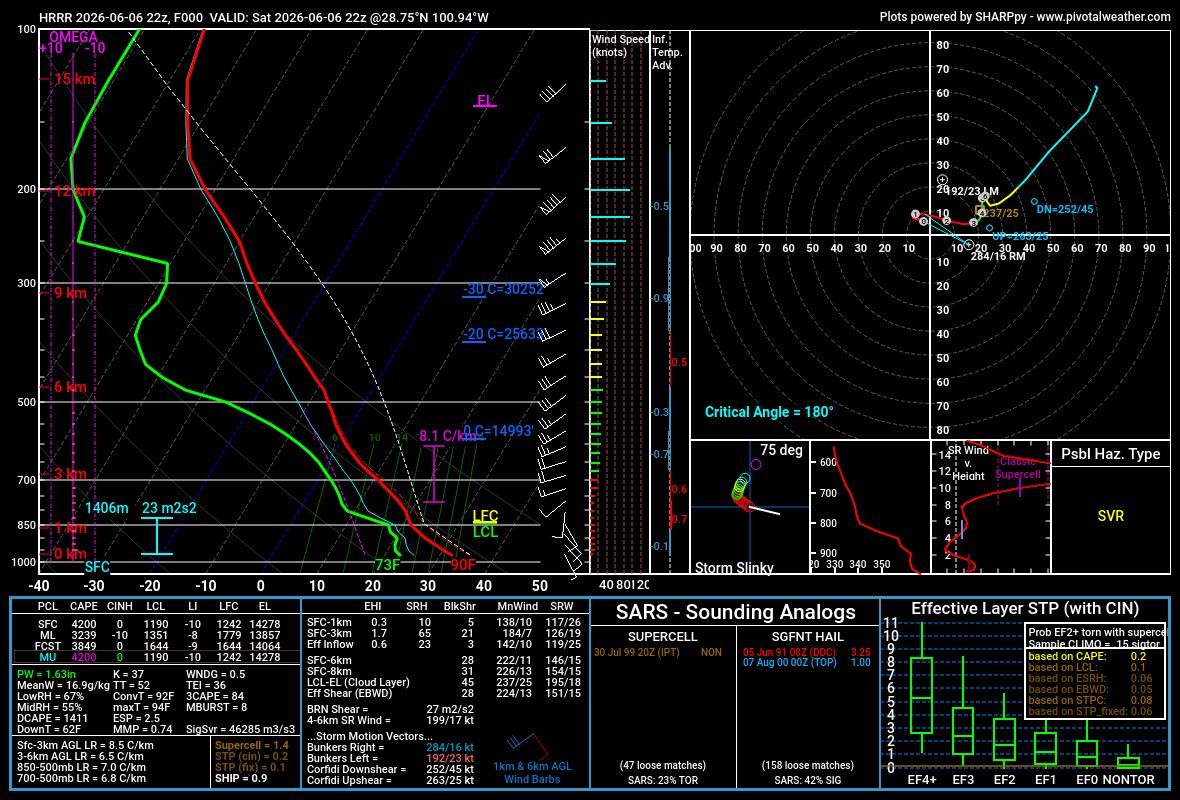Click the SR Wind v. Height label
Viewport: 1180px width, 800px height.
tap(968, 463)
